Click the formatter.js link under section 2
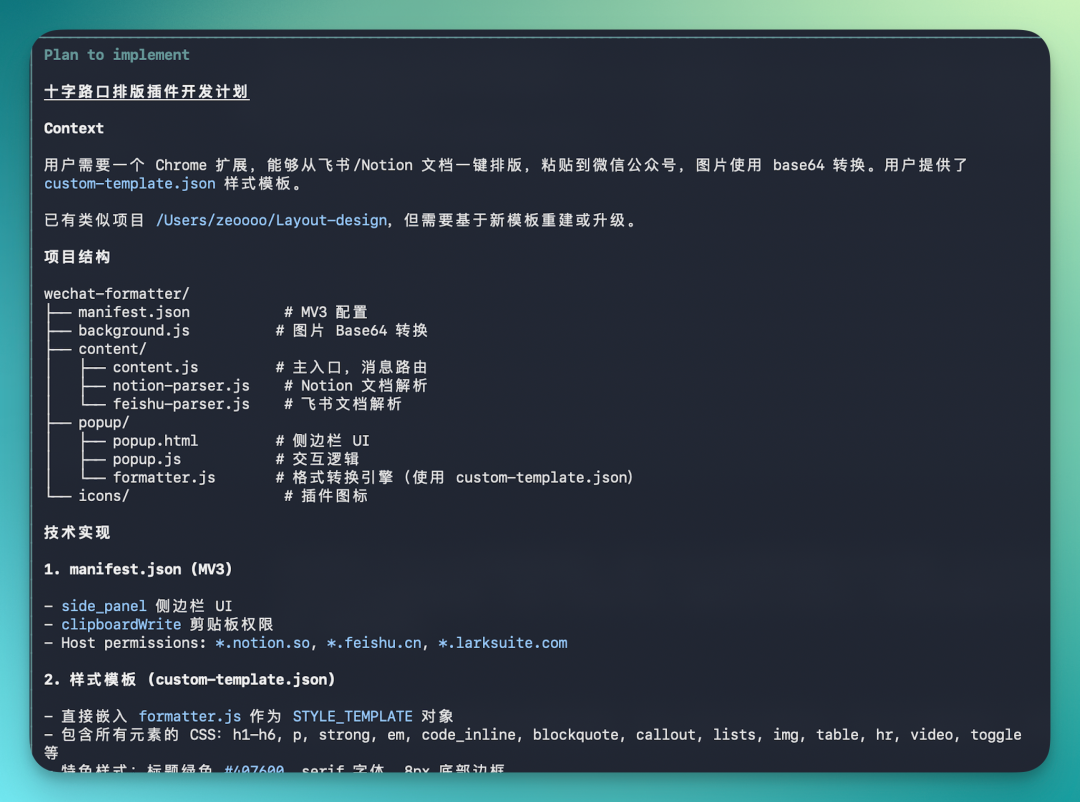The image size is (1080, 802). [190, 717]
